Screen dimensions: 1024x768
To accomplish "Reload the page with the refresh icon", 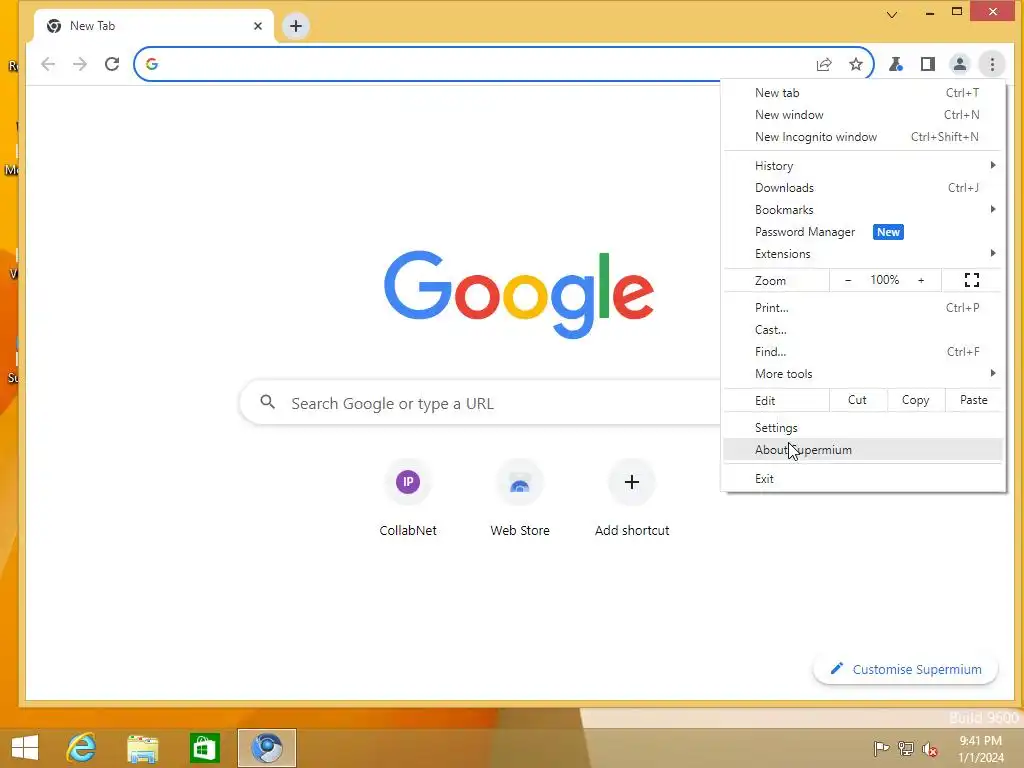I will pos(112,64).
